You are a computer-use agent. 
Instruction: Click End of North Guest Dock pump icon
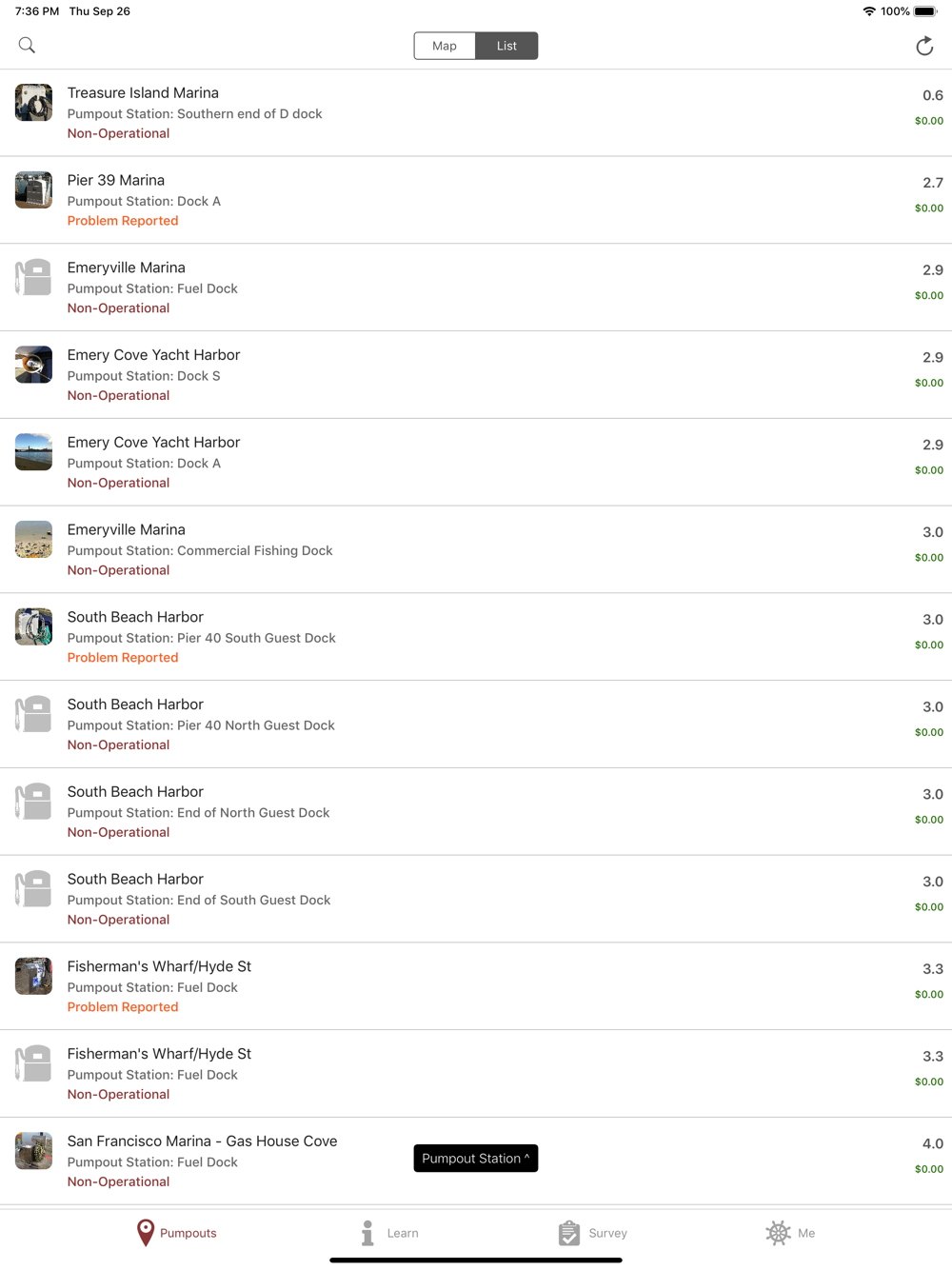33,802
